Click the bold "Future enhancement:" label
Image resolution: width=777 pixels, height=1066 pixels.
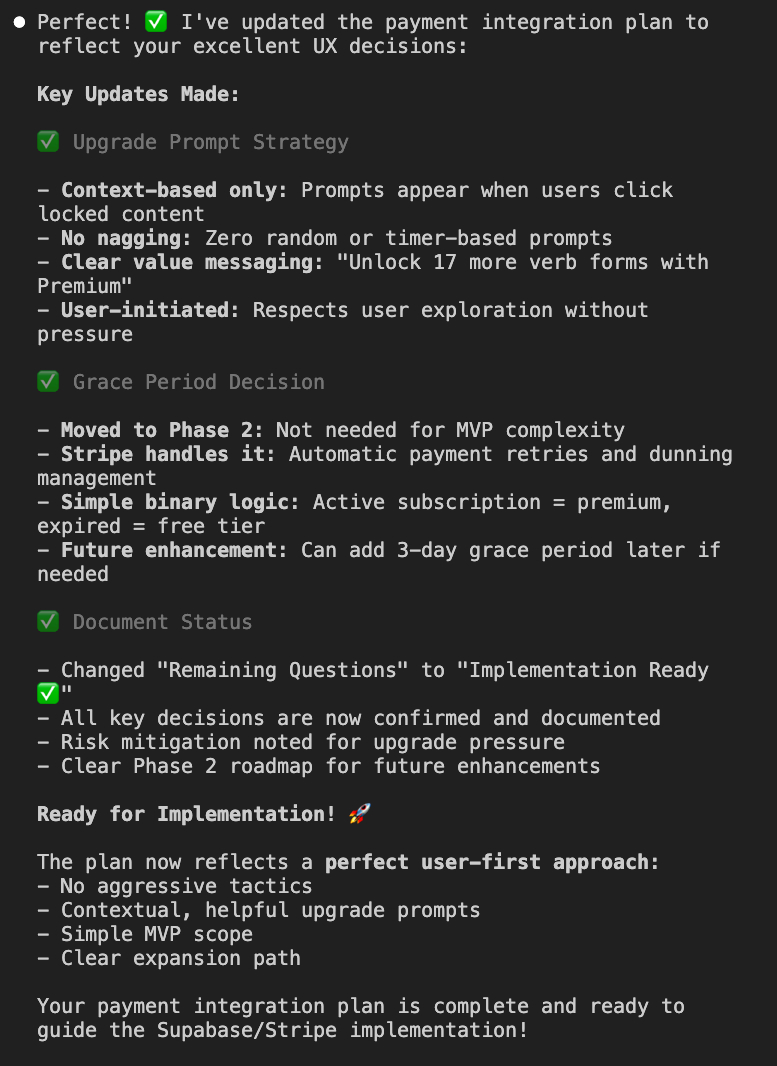(174, 550)
